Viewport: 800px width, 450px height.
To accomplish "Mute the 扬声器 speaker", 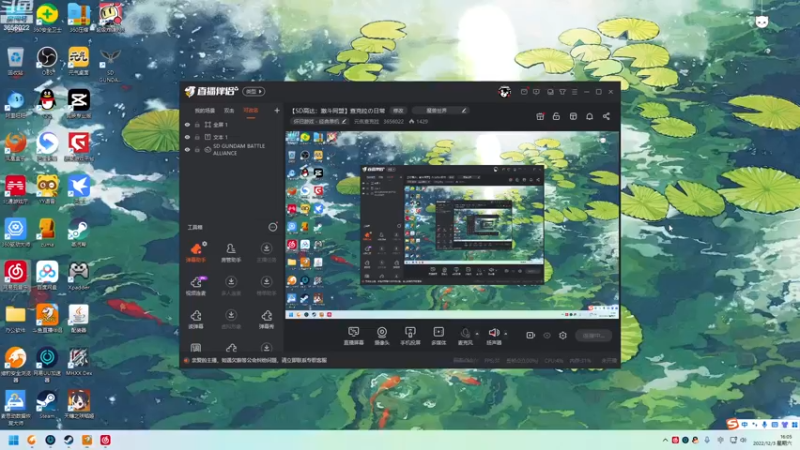I will click(x=493, y=336).
